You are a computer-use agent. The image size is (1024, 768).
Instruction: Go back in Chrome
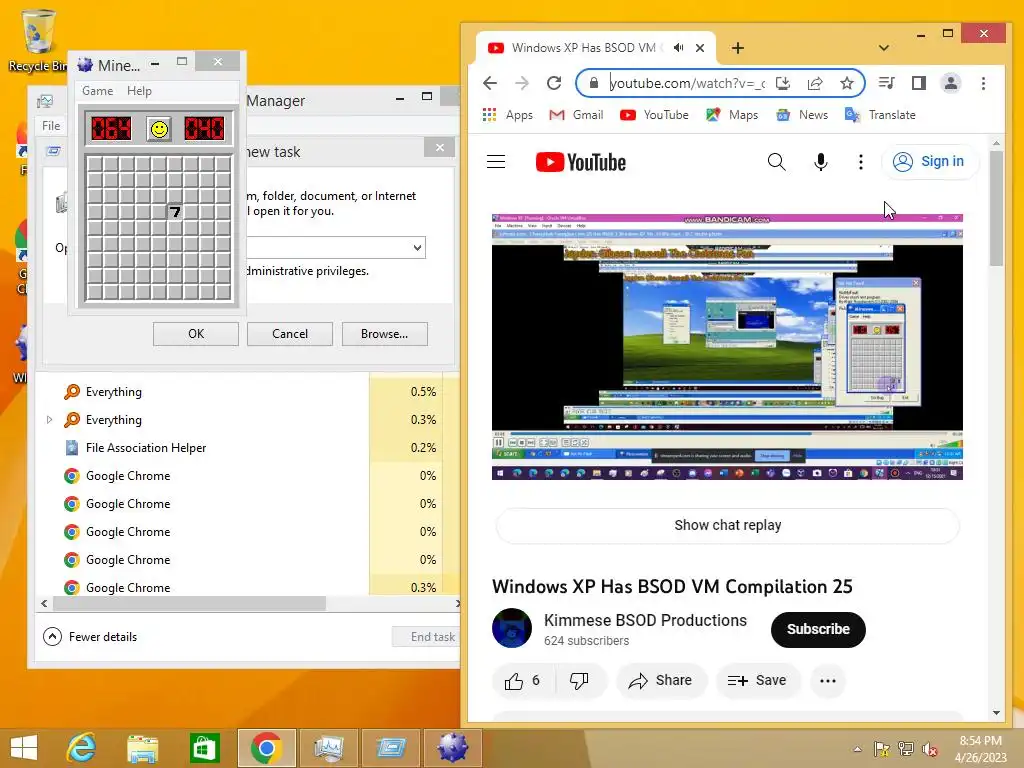tap(490, 83)
